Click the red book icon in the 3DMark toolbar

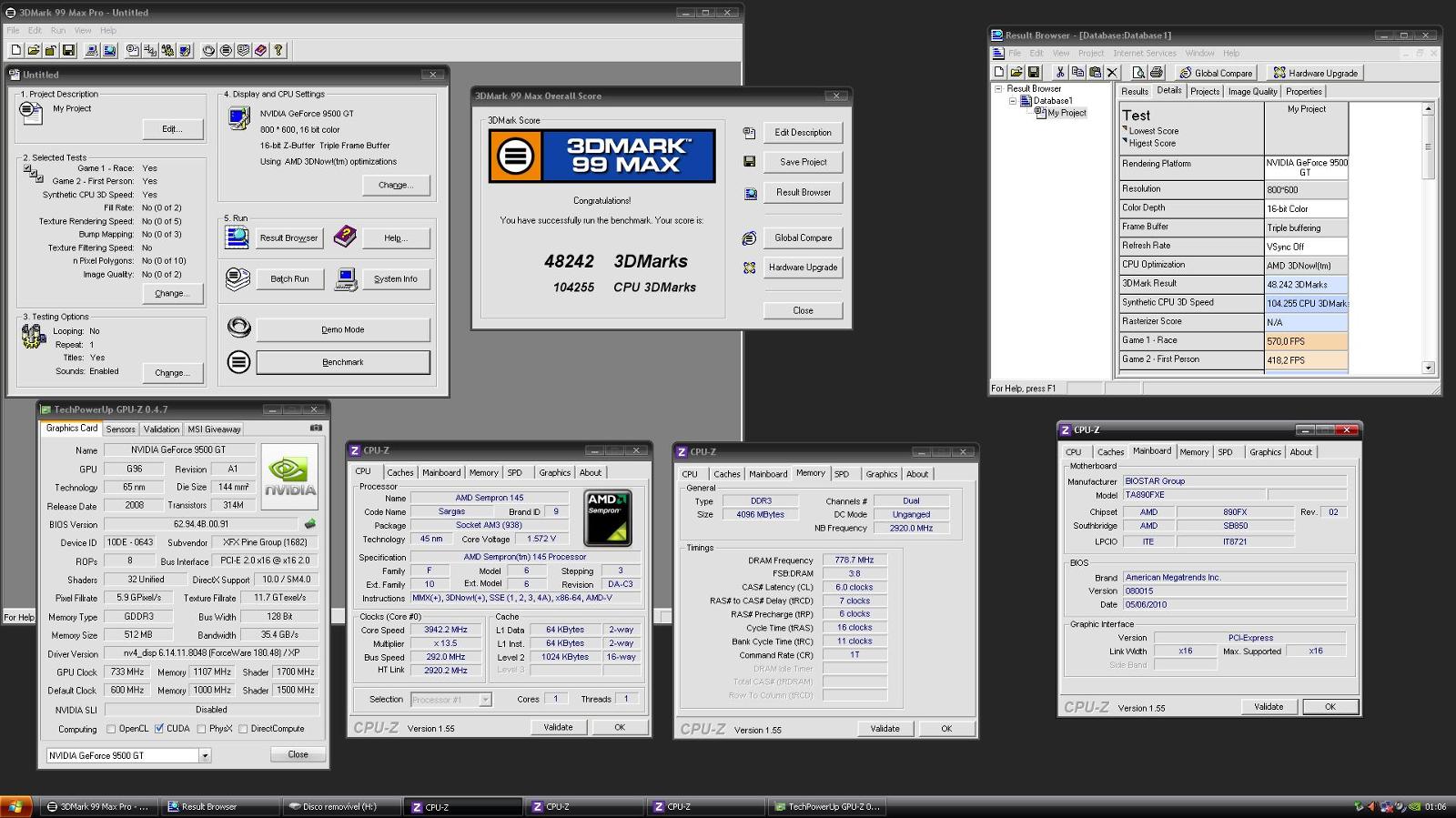click(x=261, y=50)
